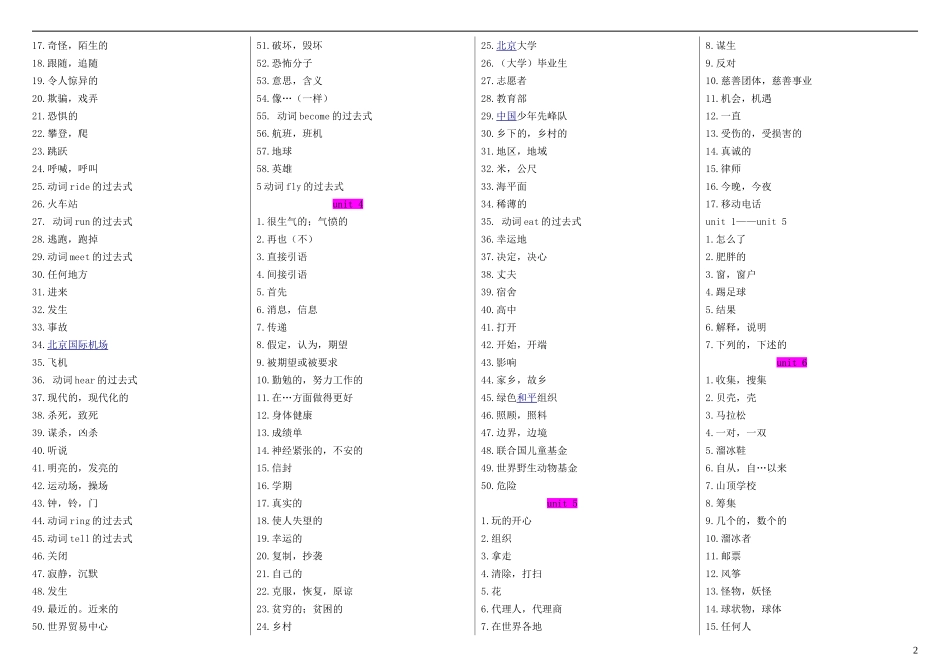Click line '15.律师'
Image resolution: width=950 pixels, height=672 pixels.
coord(723,169)
